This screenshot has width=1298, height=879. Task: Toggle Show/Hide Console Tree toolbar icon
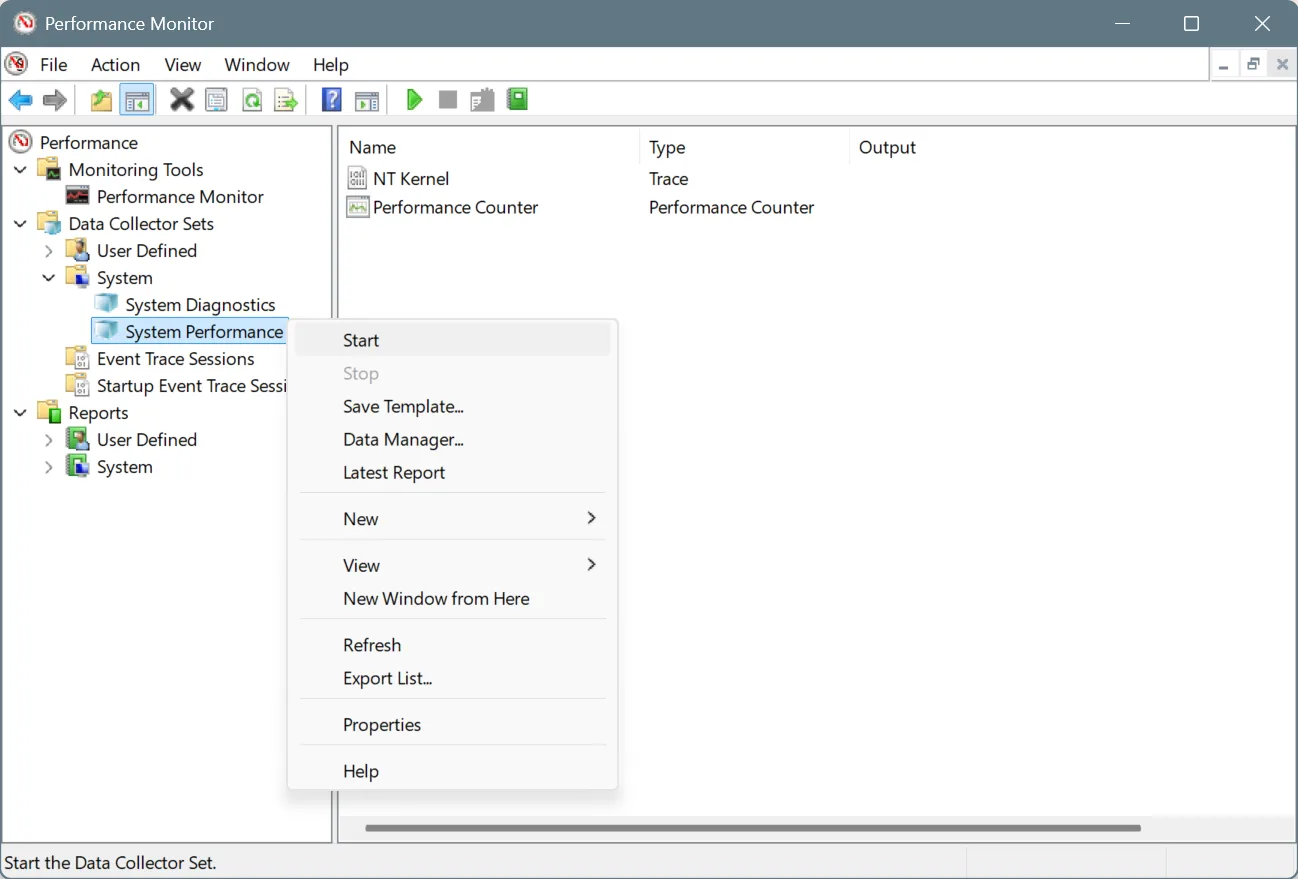(137, 100)
